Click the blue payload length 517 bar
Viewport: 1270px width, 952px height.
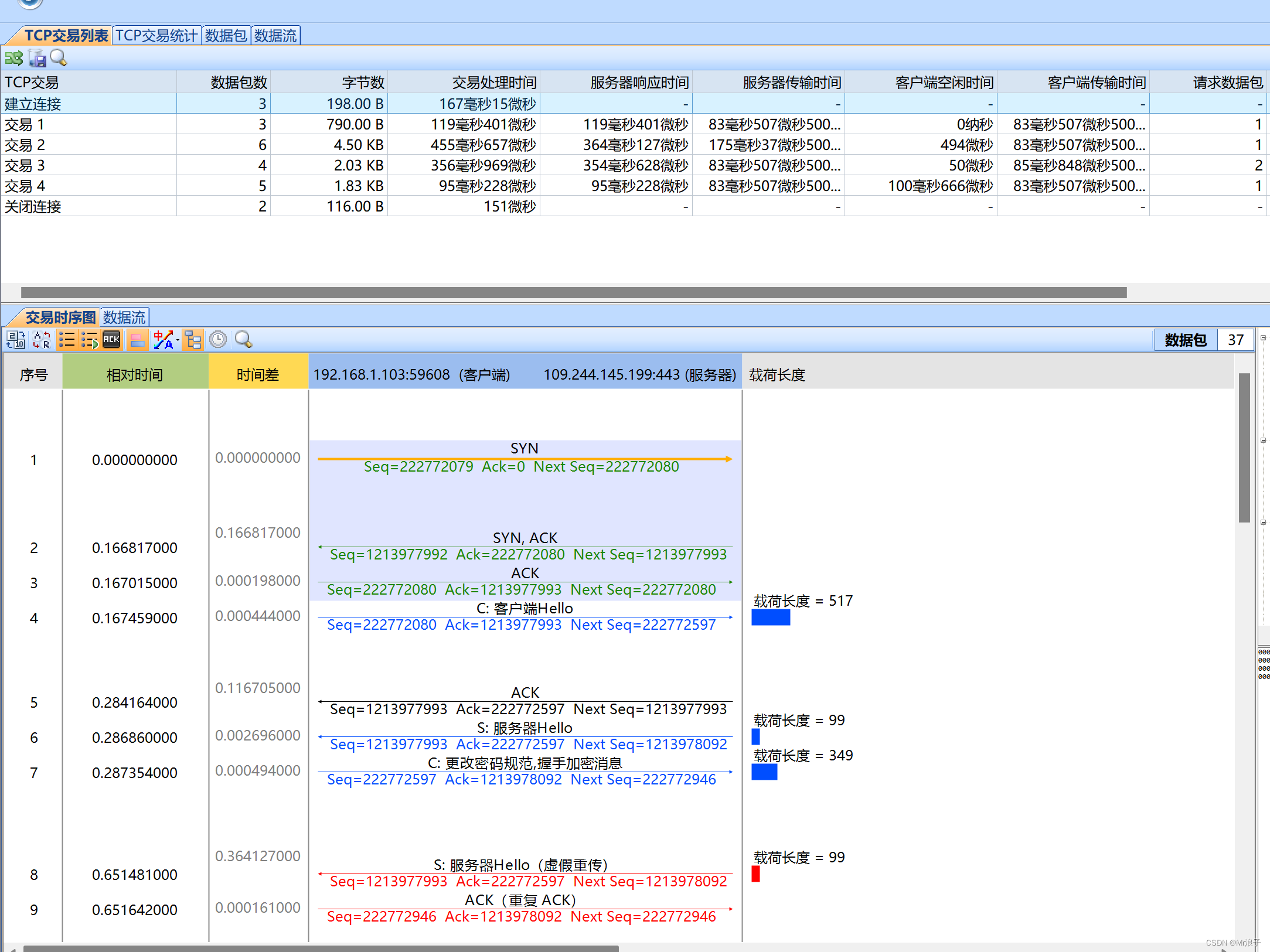click(x=770, y=617)
